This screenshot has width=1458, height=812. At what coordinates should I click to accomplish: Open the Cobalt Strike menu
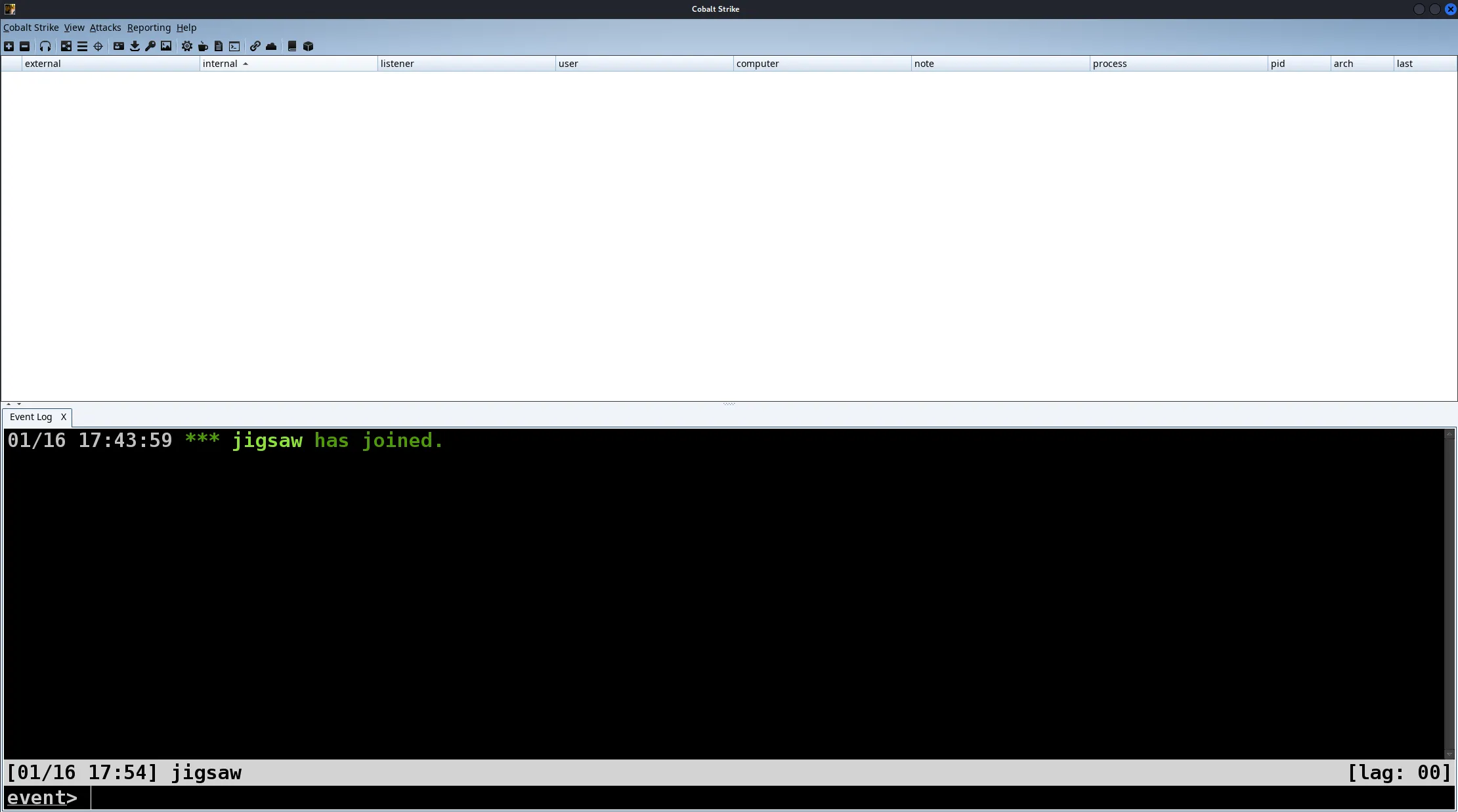pyautogui.click(x=31, y=28)
